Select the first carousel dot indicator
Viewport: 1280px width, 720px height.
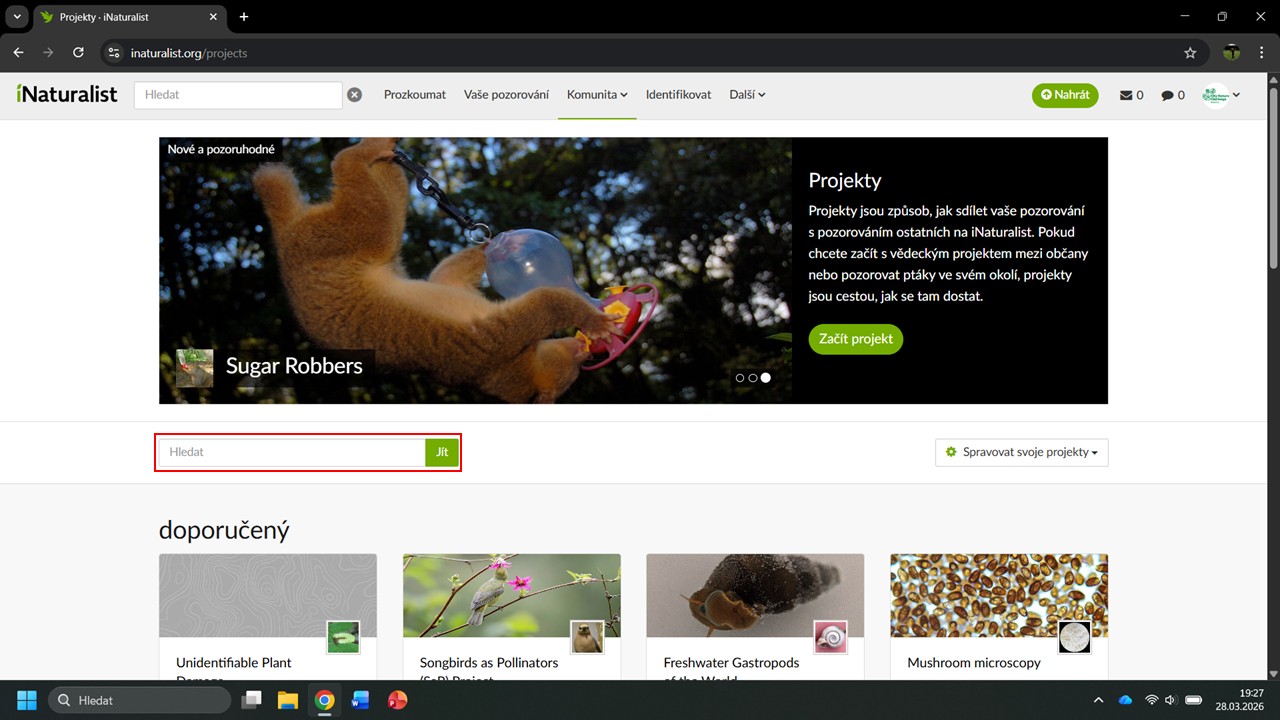coord(740,378)
